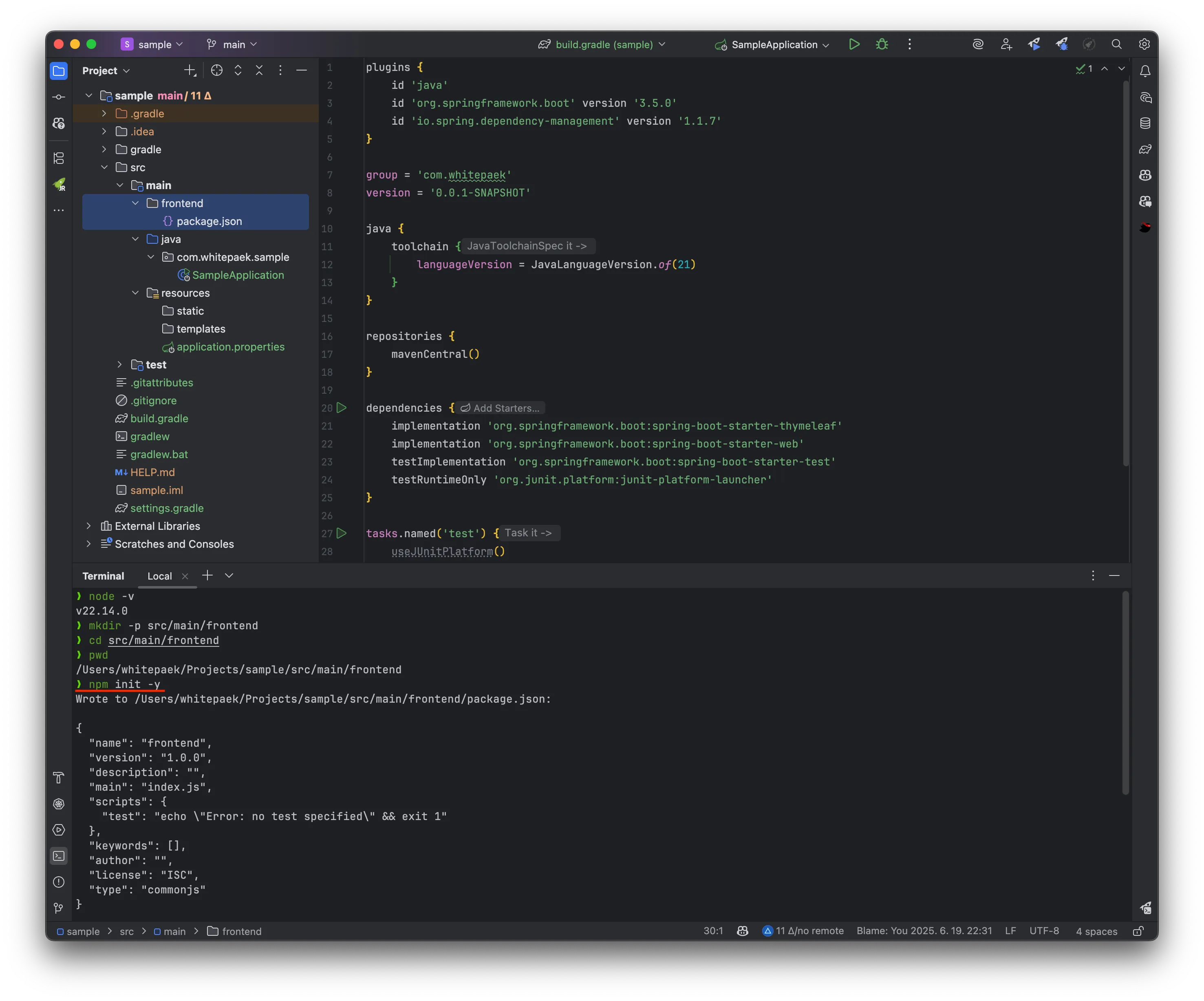Go to next highlighted problem arrow
This screenshot has width=1204, height=1001.
pyautogui.click(x=1121, y=69)
